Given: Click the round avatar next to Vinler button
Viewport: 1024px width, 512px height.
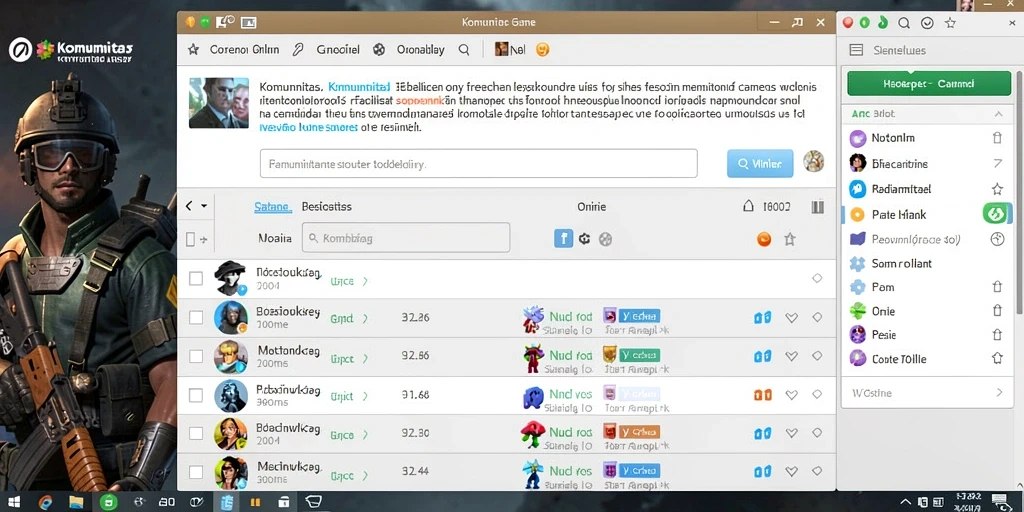Looking at the screenshot, I should tap(813, 161).
